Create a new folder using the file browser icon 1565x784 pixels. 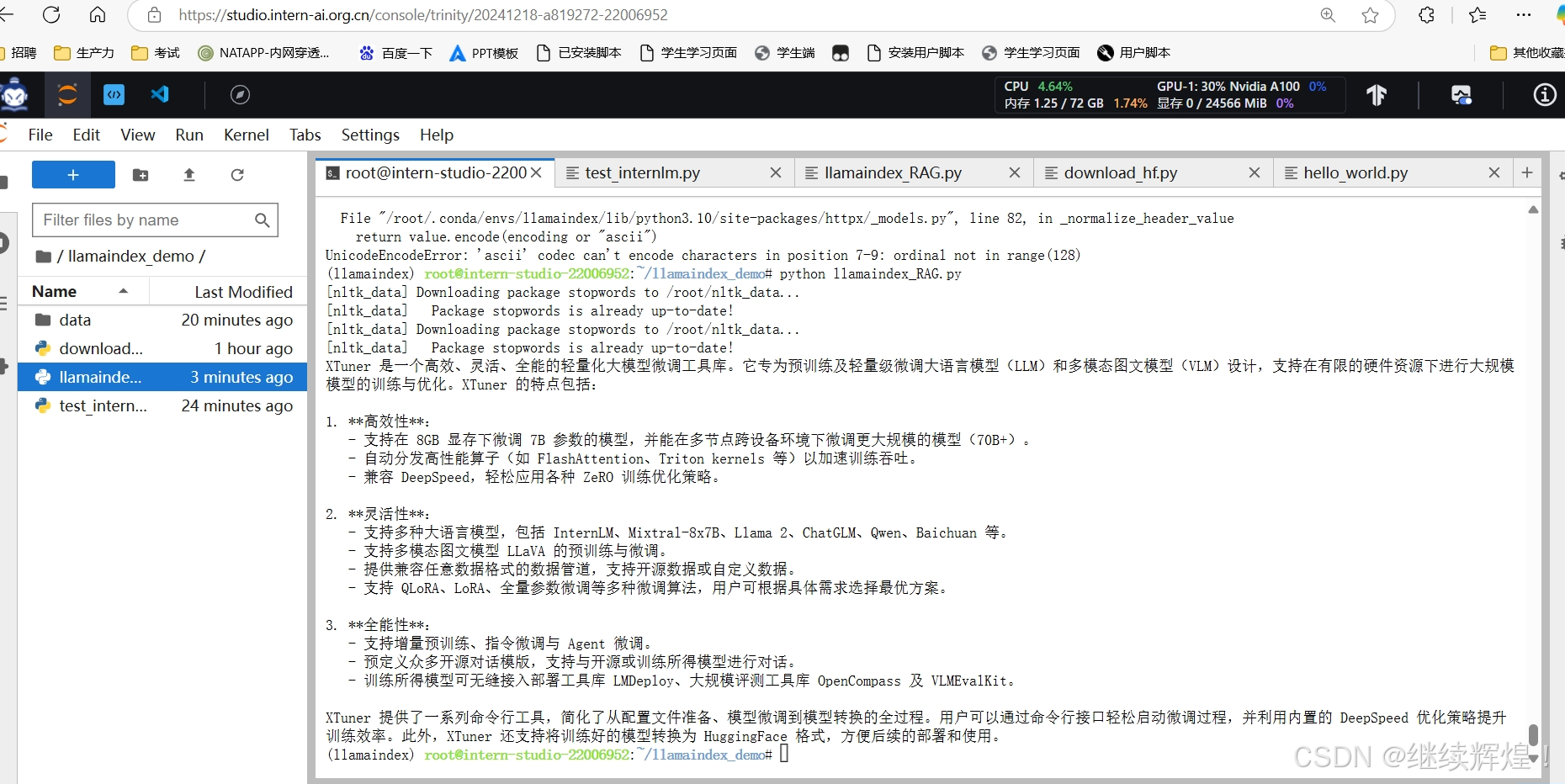point(141,175)
